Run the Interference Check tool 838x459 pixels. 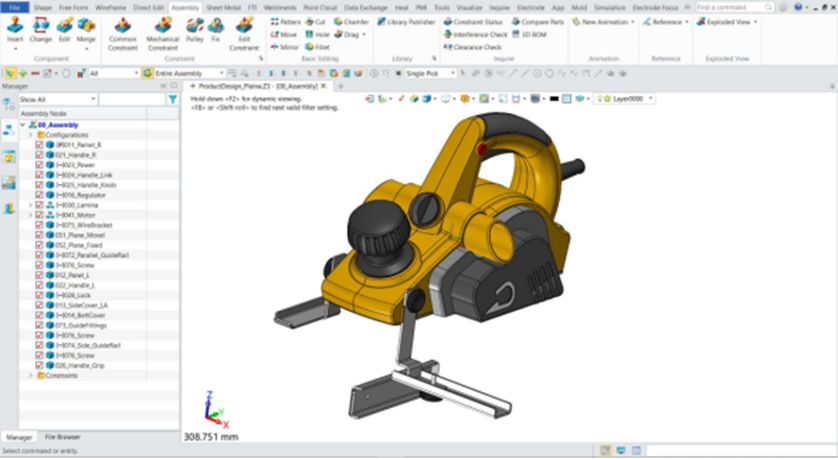(x=472, y=34)
